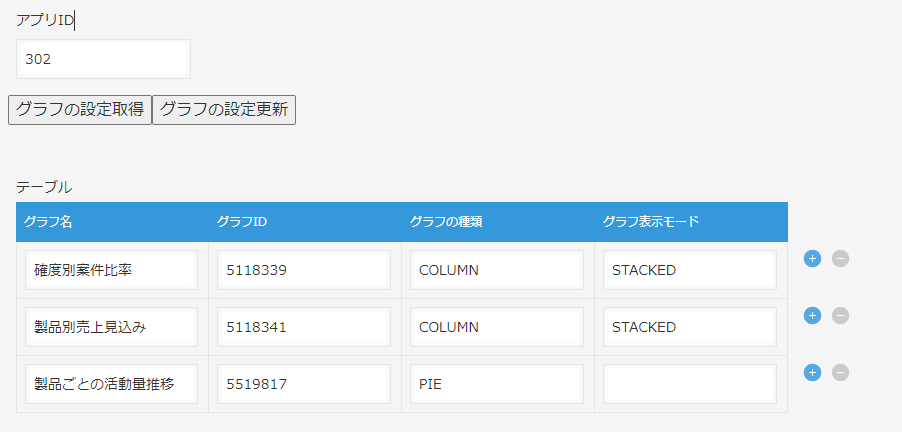Add a row after 製品別売上見込み
The width and height of the screenshot is (902, 432).
click(812, 315)
